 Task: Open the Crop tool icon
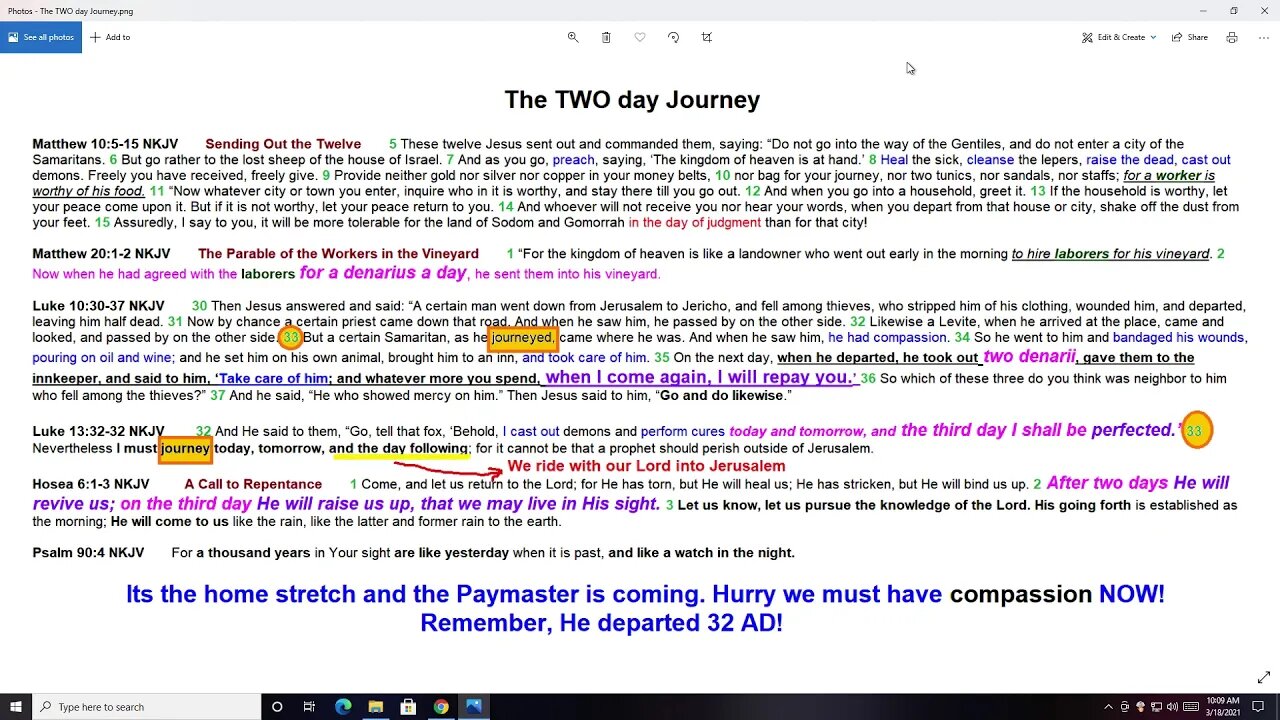(x=707, y=37)
